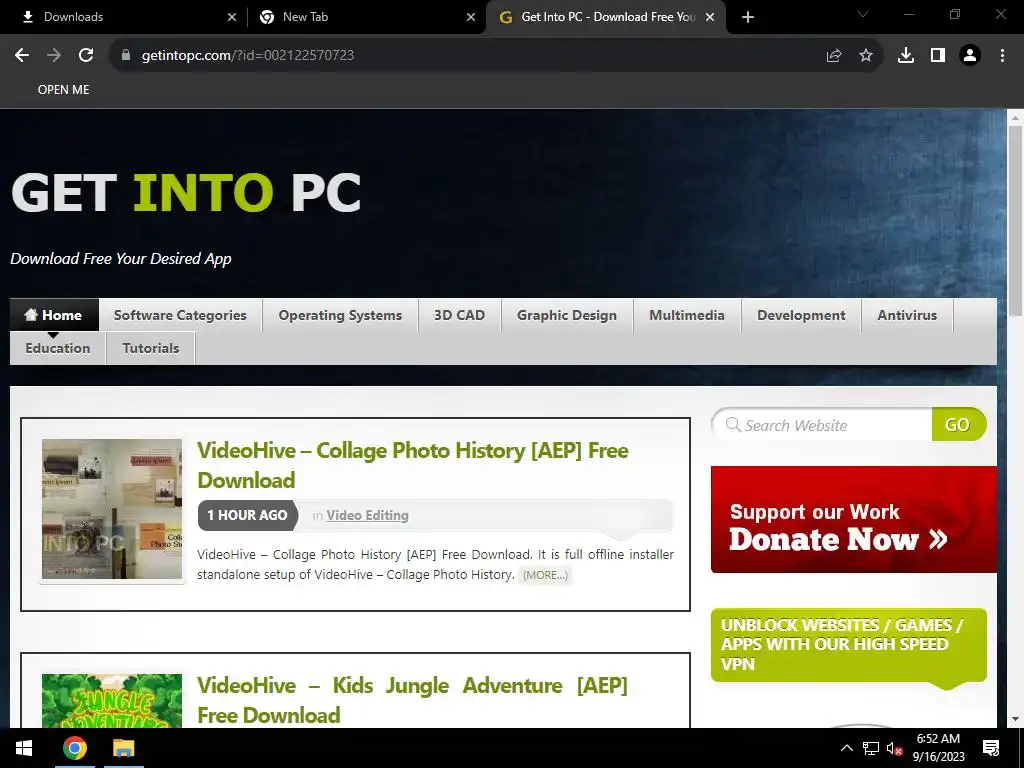Close the Downloads tab
Viewport: 1024px width, 768px height.
tap(232, 17)
